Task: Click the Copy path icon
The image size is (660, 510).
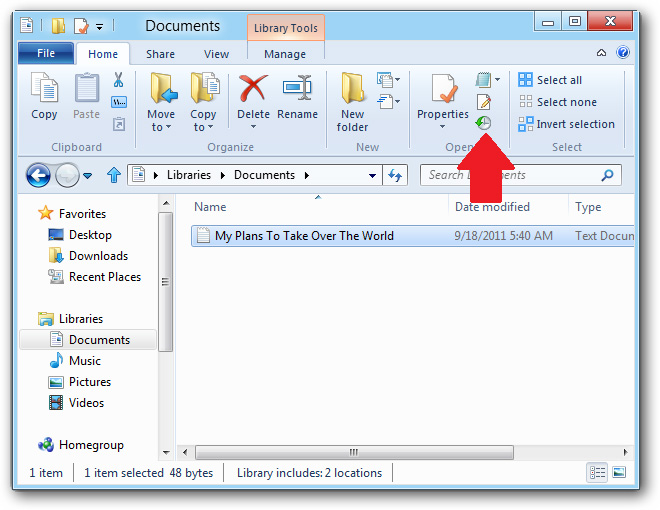Action: [119, 102]
